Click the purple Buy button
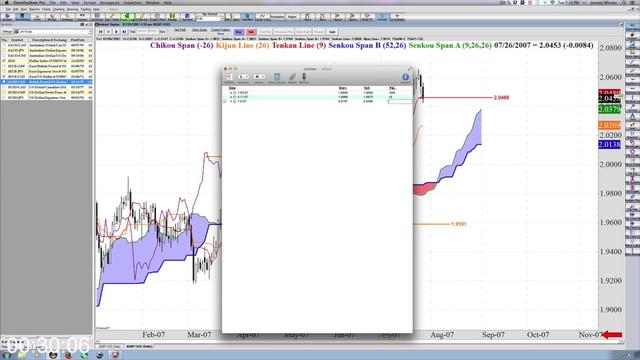This screenshot has width=640, height=360. (239, 32)
